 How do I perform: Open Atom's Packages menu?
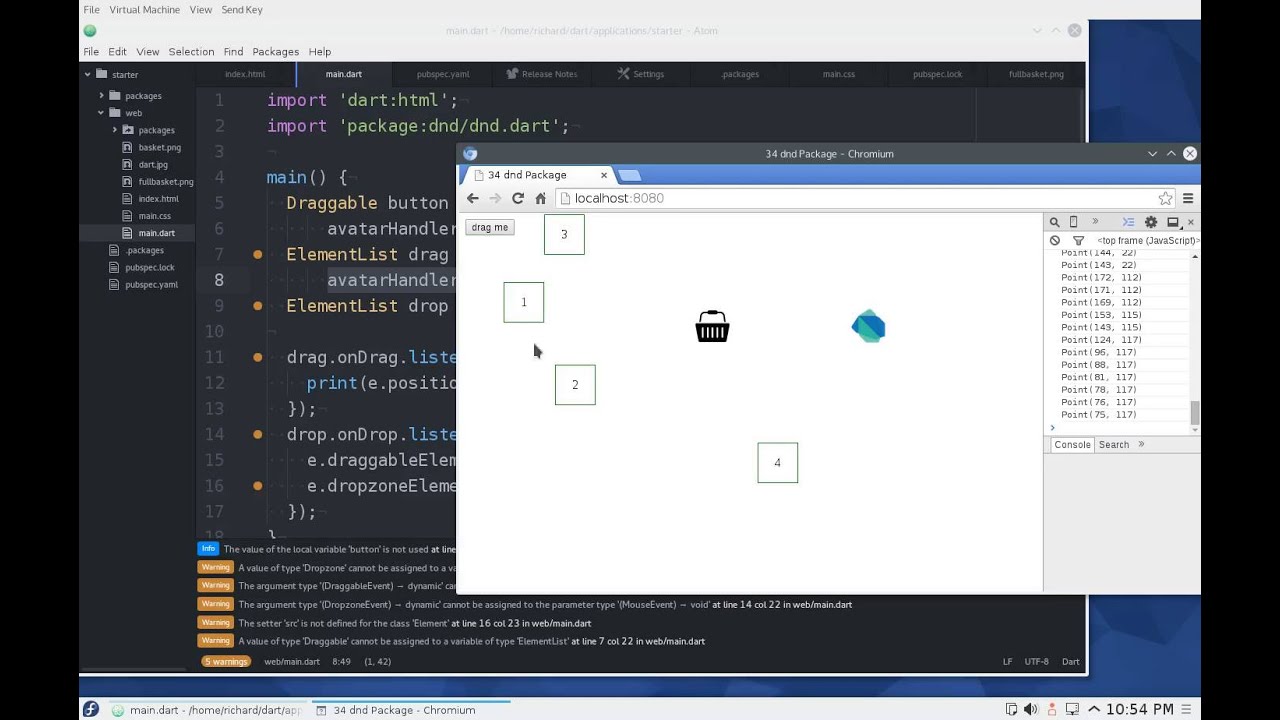pos(275,51)
